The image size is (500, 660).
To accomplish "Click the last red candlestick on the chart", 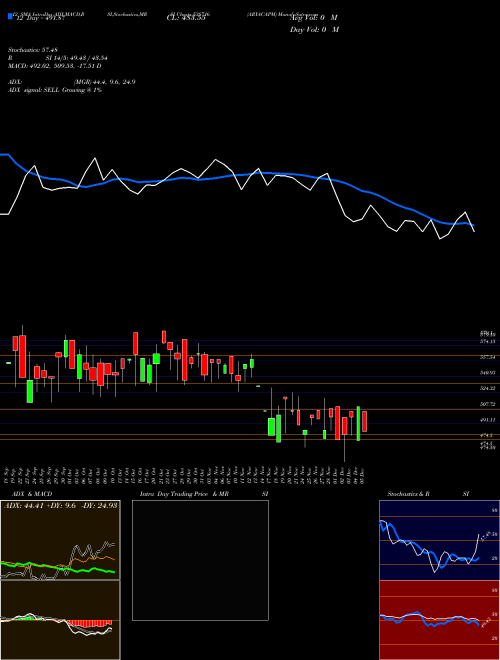I will coord(364,421).
